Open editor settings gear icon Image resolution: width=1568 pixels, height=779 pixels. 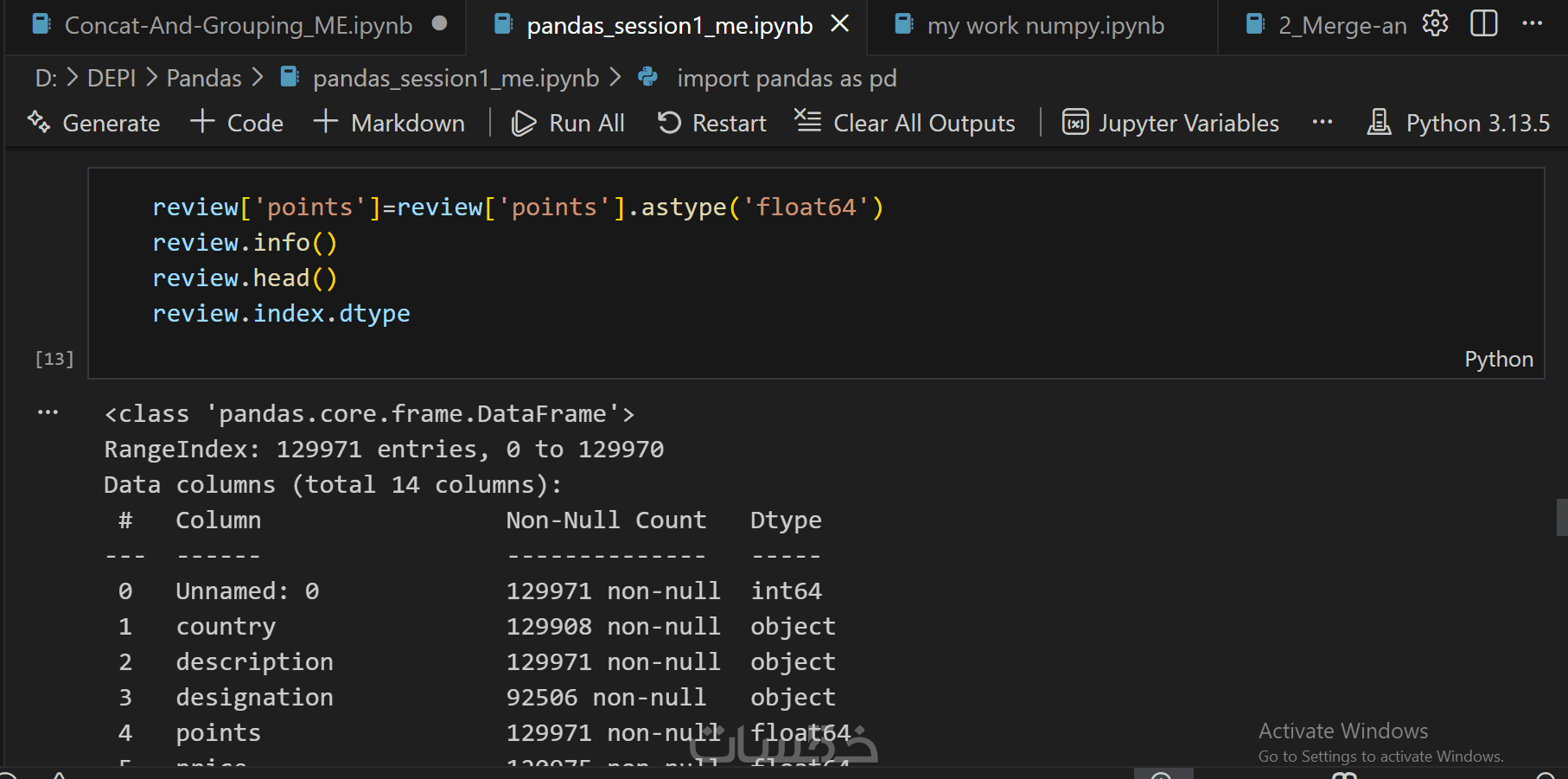click(x=1435, y=24)
